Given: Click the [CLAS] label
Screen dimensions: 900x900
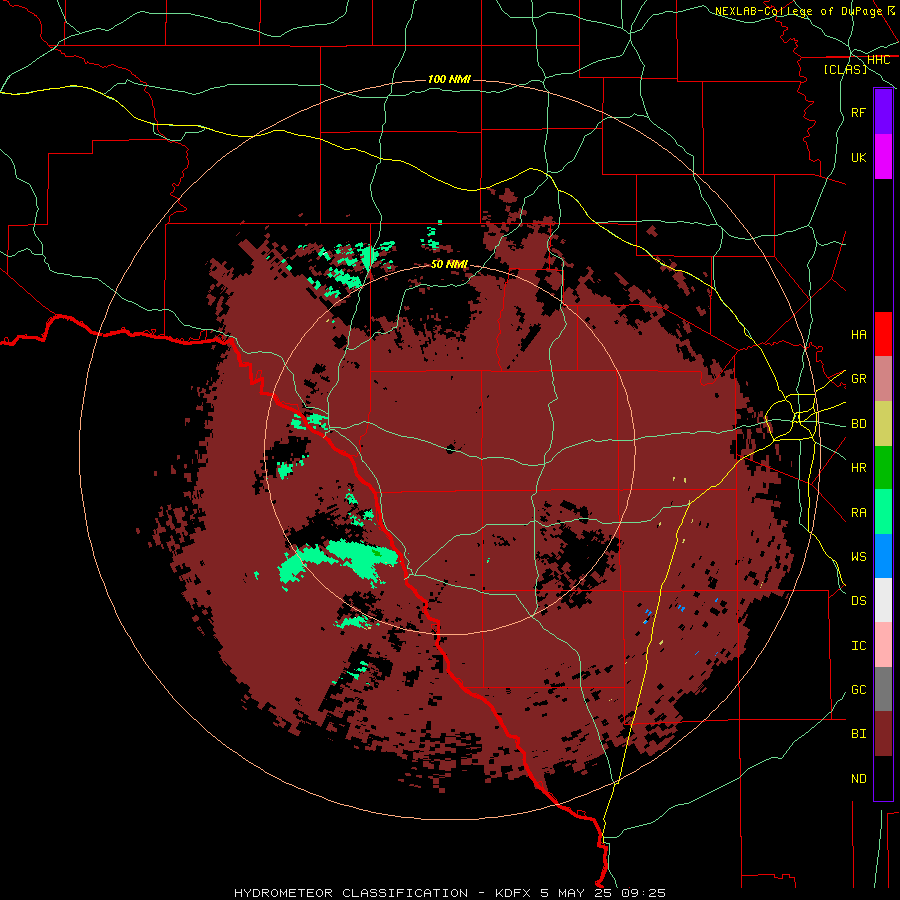Looking at the screenshot, I should pyautogui.click(x=845, y=69).
